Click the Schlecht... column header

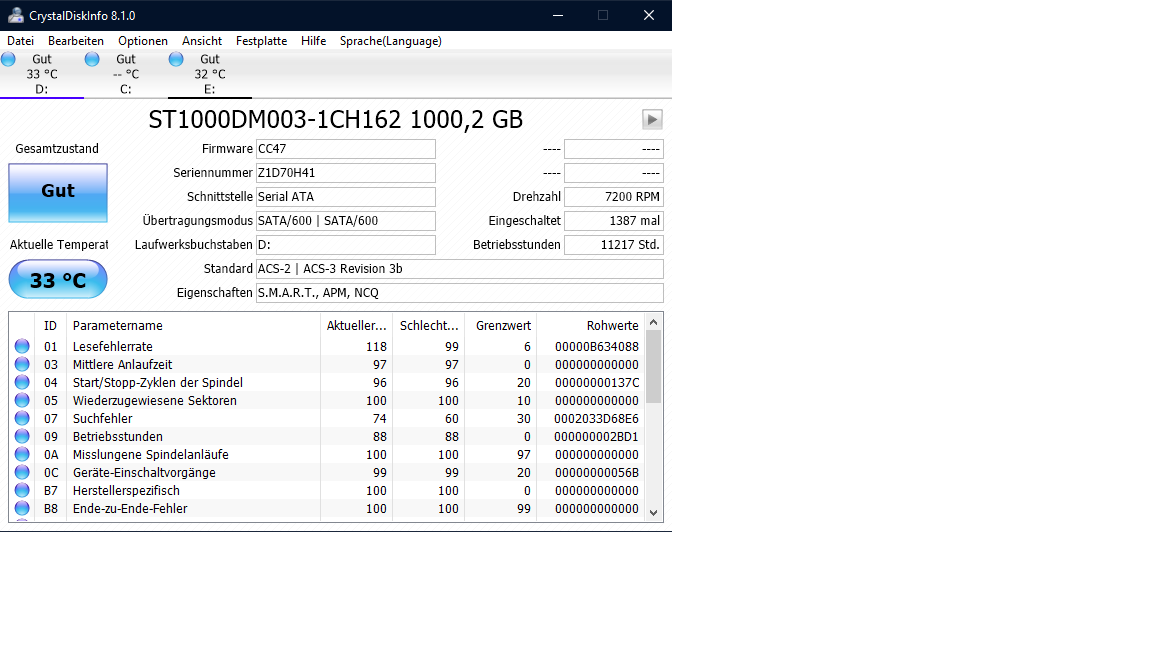[x=428, y=325]
